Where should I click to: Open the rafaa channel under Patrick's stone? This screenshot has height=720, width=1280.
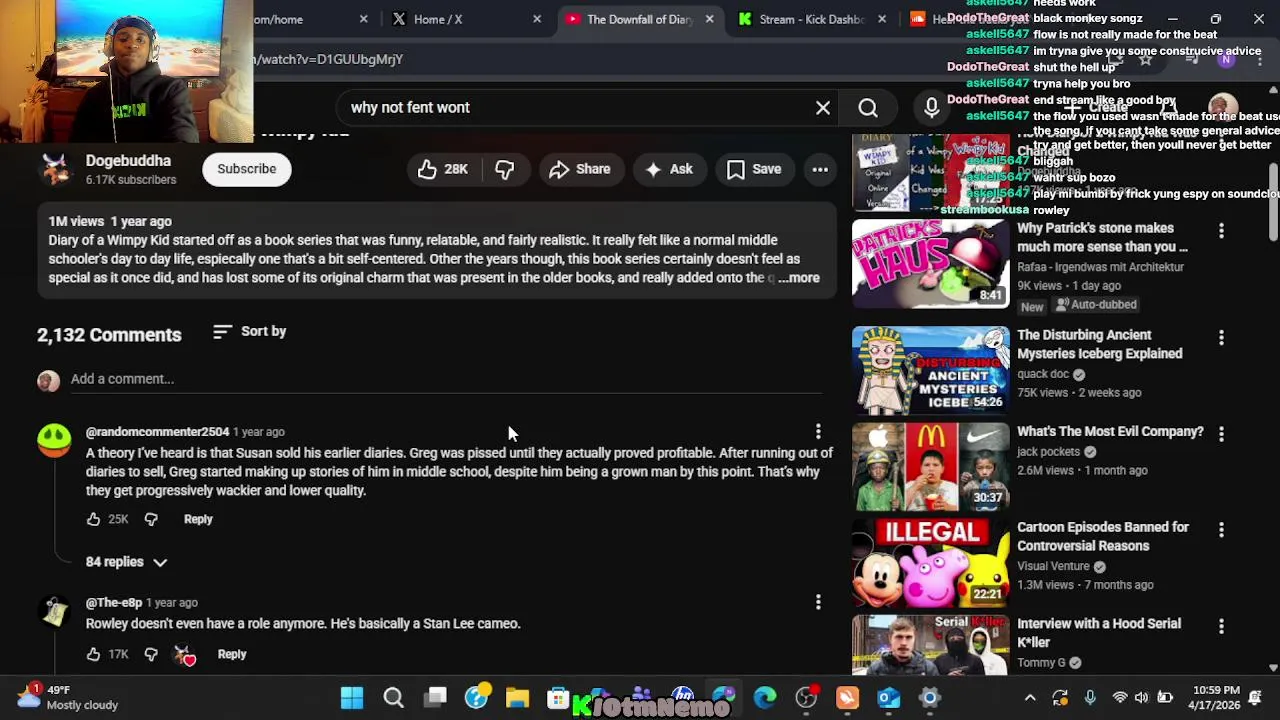[1100, 267]
